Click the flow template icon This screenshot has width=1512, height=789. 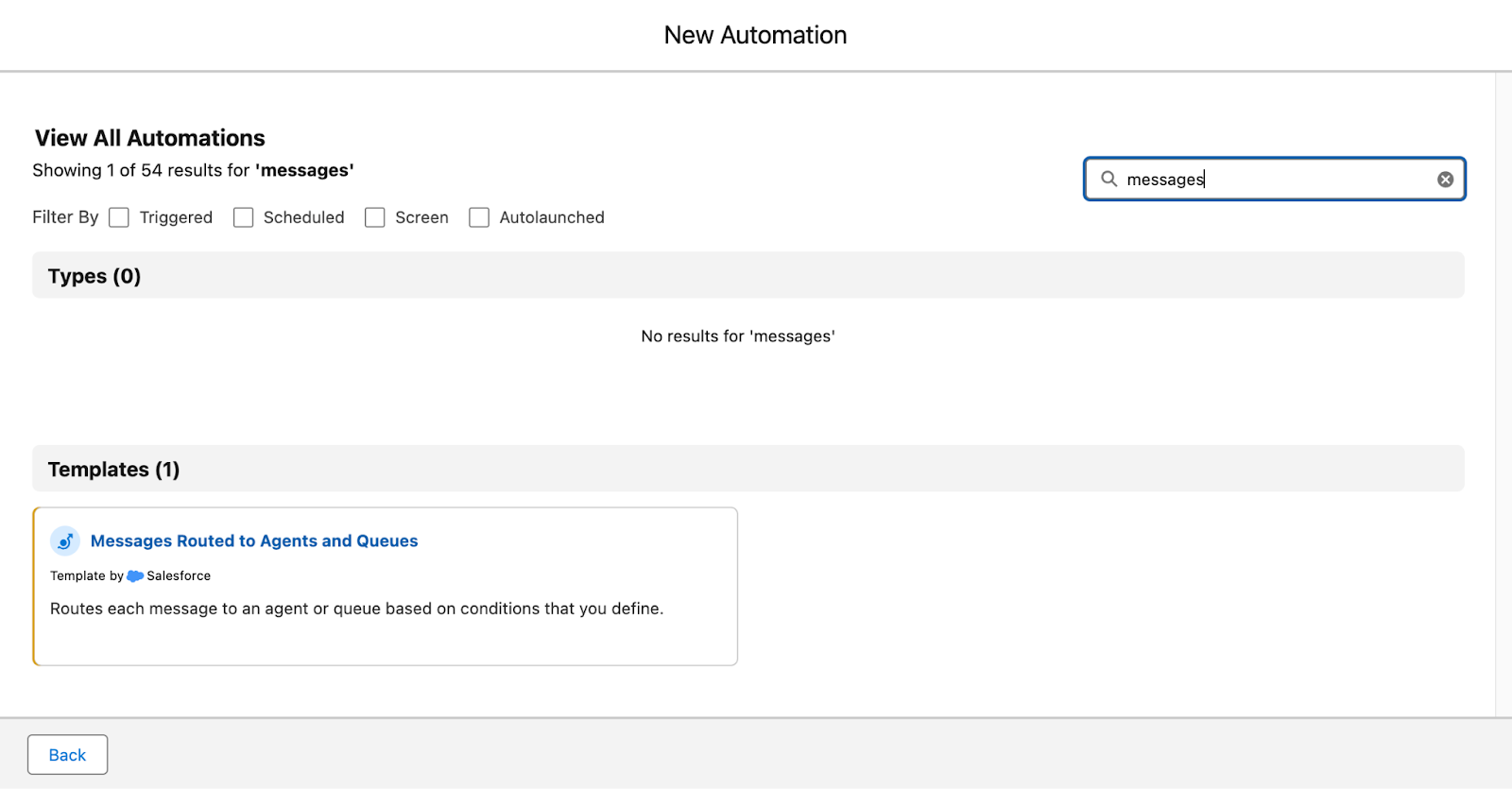(x=65, y=541)
